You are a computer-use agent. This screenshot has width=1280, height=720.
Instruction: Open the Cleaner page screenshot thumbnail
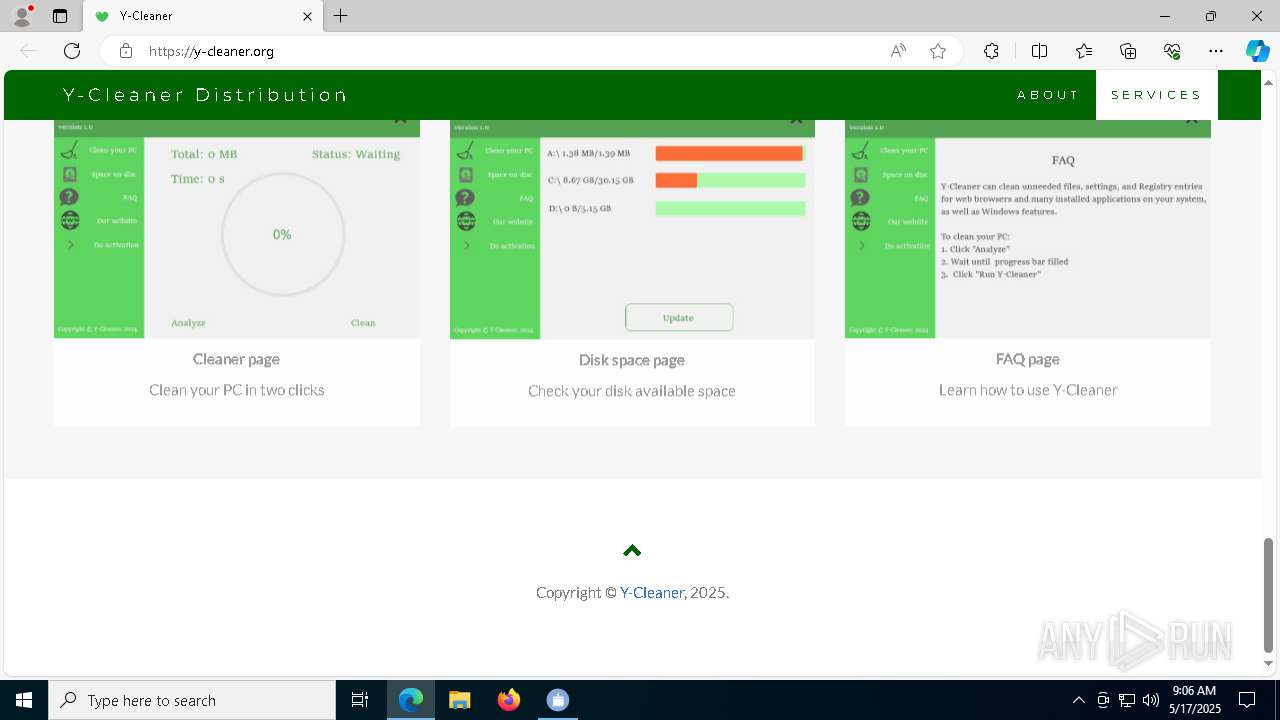coord(237,229)
